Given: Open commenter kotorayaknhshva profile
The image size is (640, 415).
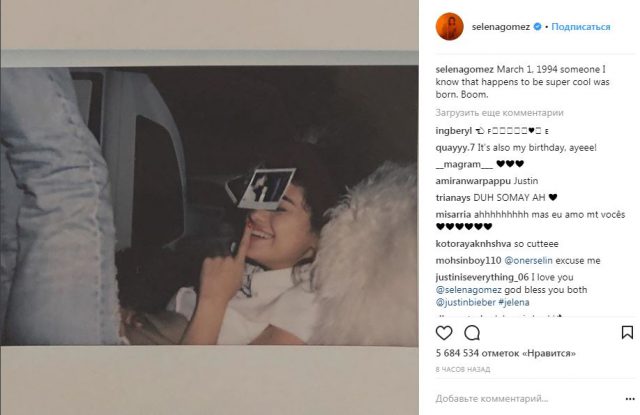Looking at the screenshot, I should pos(473,244).
